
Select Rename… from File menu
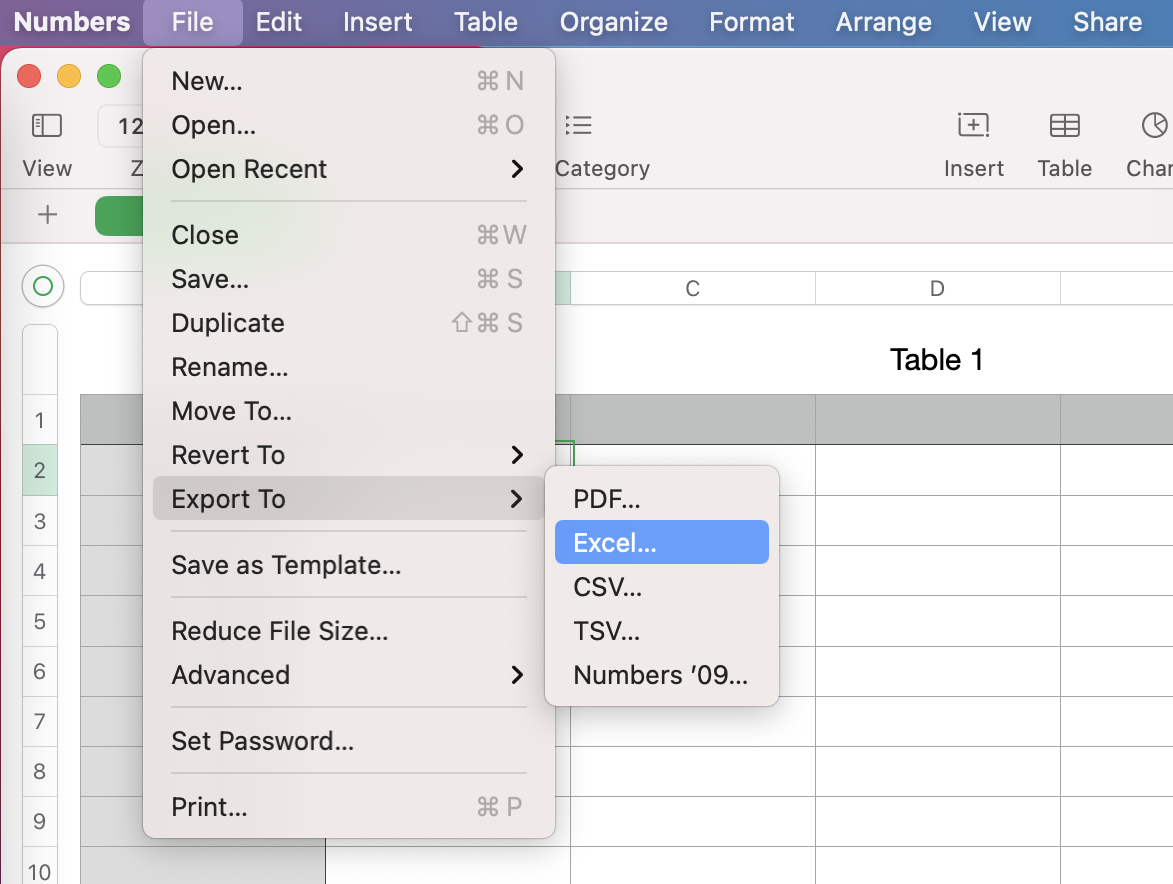coord(349,367)
